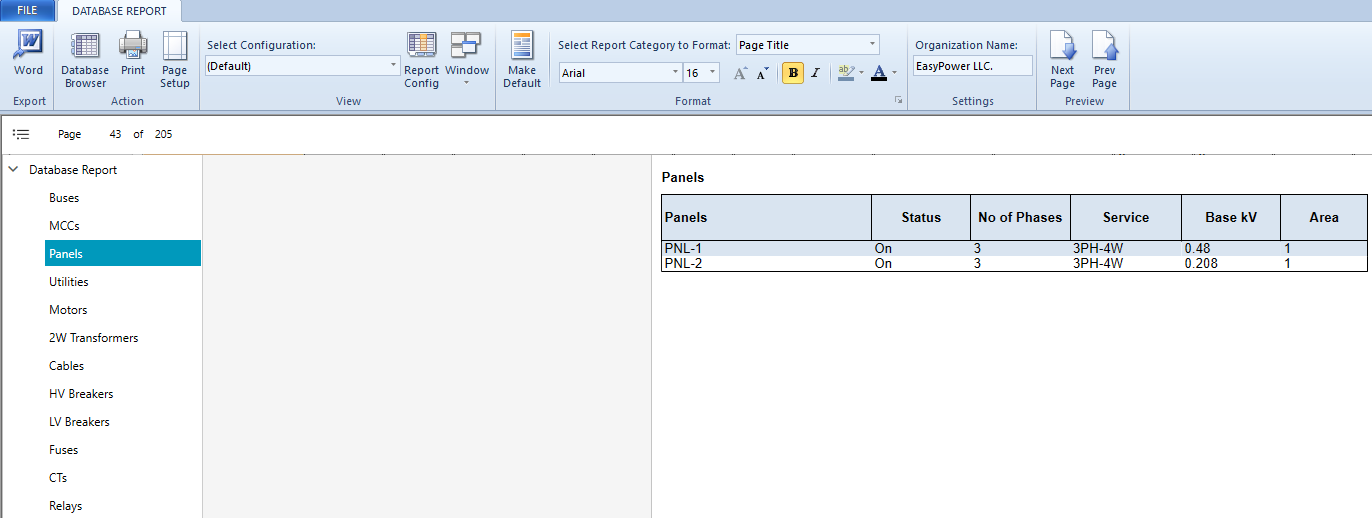1372x518 pixels.
Task: Open the Database Browser
Action: (x=85, y=59)
